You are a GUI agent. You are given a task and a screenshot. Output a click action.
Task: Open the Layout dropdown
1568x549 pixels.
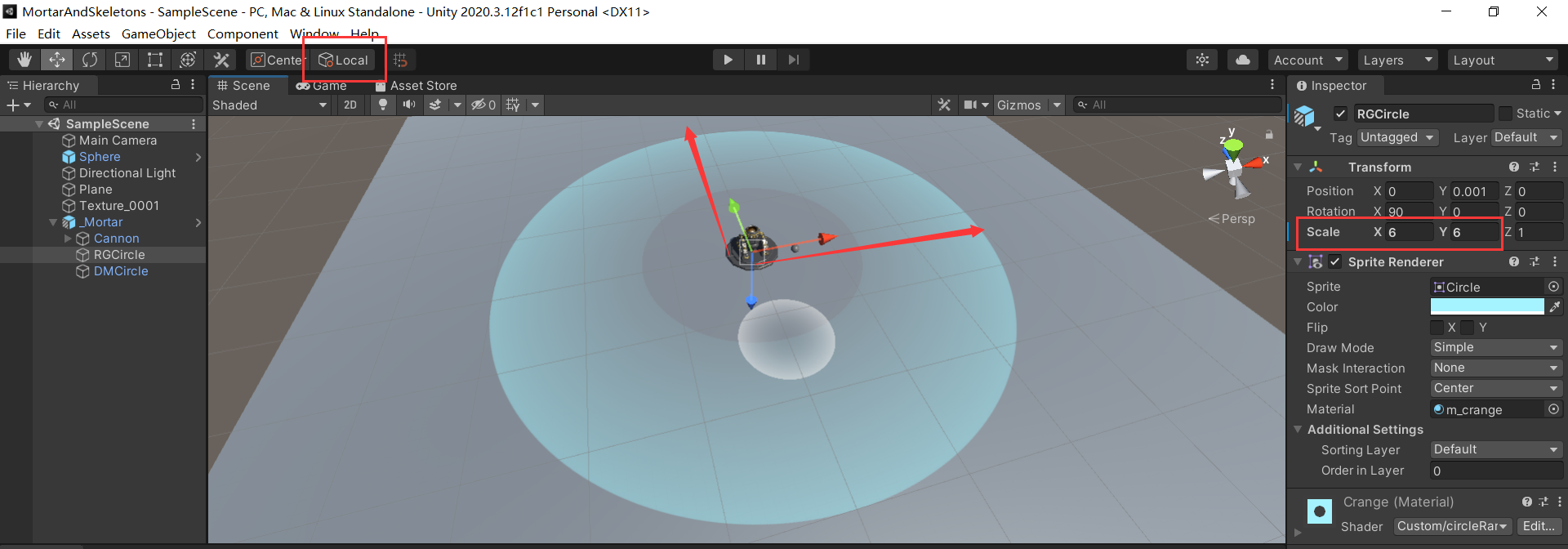point(1503,60)
